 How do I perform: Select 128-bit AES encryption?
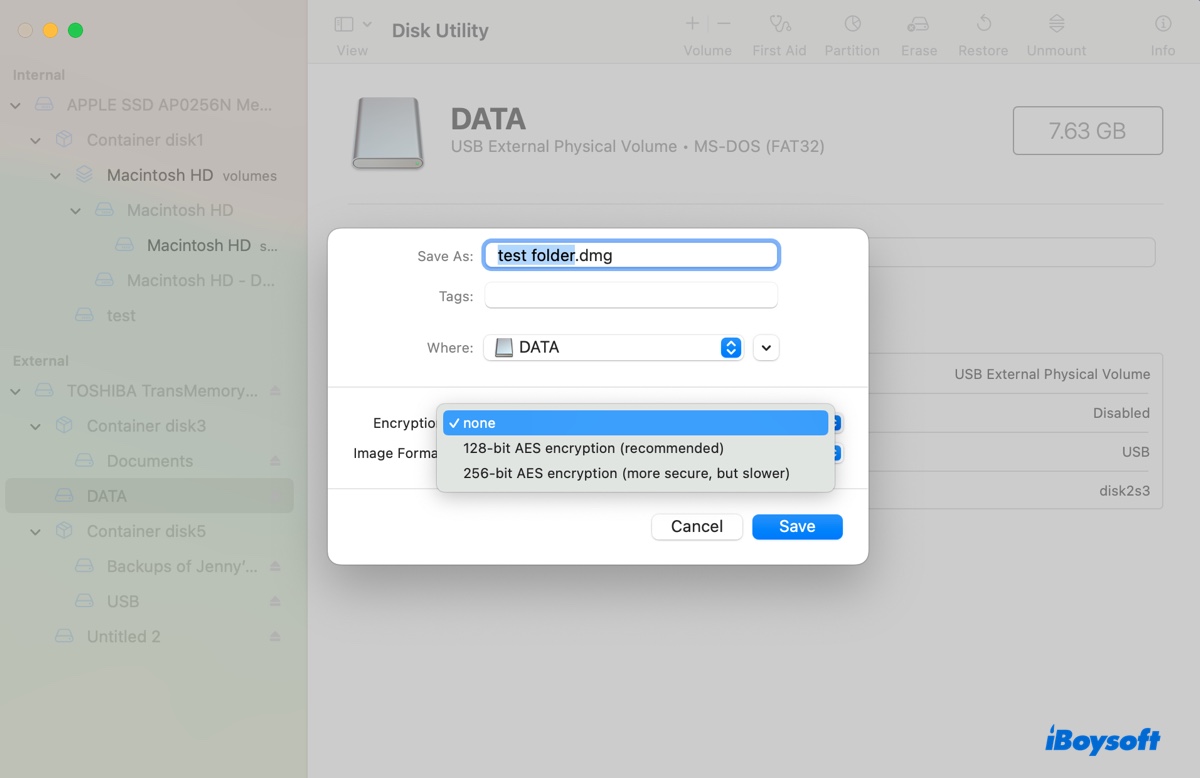click(x=593, y=448)
